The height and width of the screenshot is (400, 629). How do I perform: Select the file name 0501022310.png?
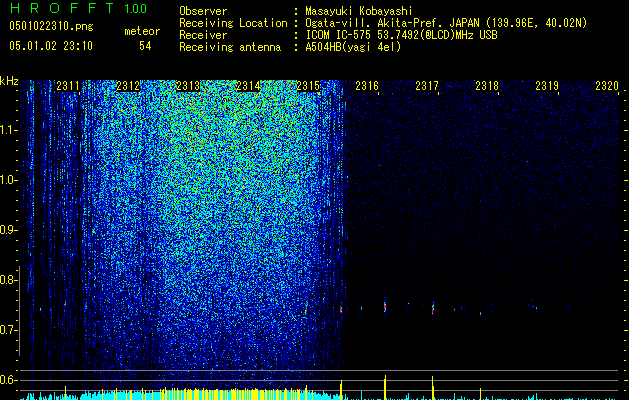[x=51, y=26]
